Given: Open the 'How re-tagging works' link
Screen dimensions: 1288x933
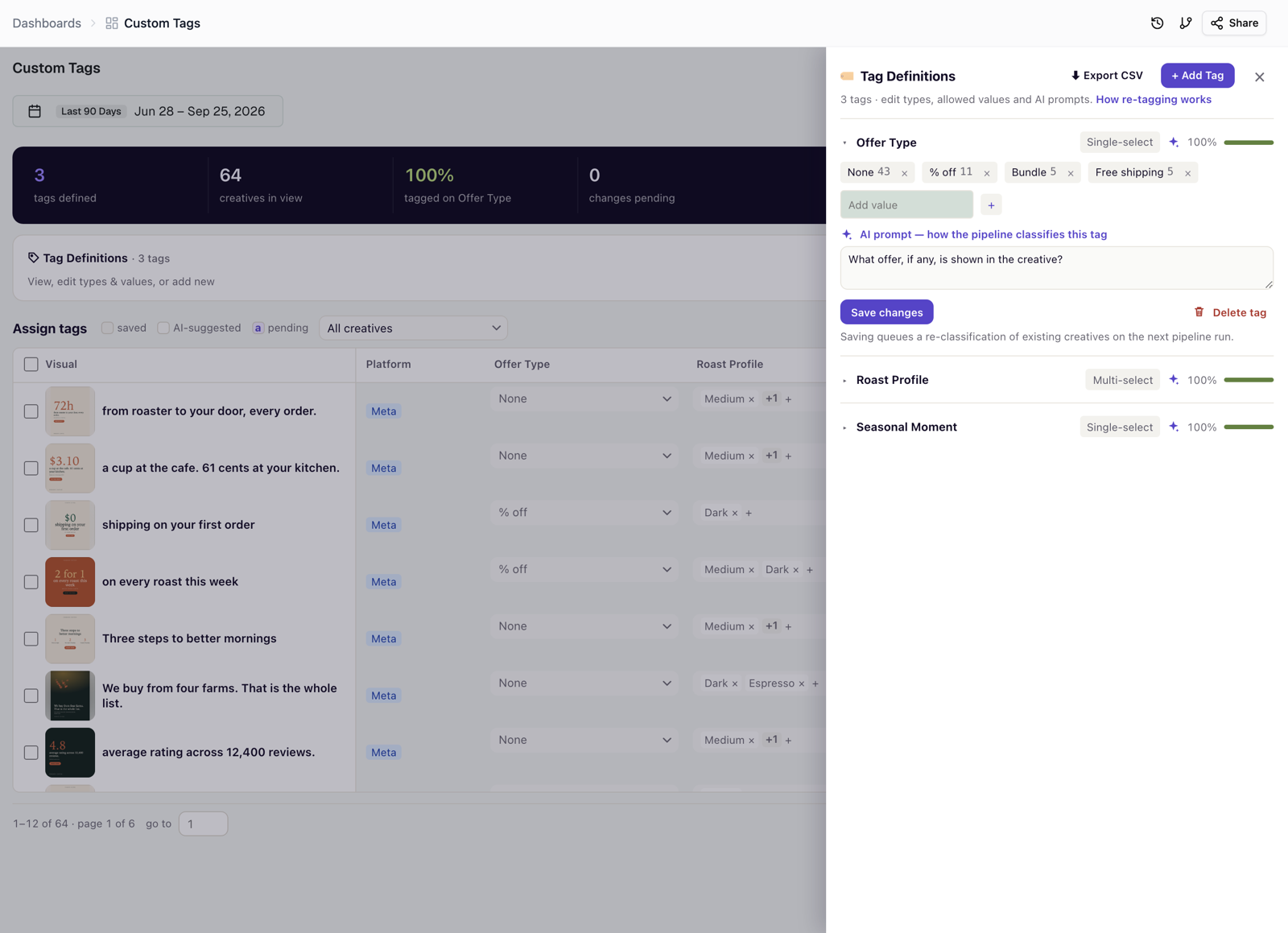Looking at the screenshot, I should (1154, 100).
